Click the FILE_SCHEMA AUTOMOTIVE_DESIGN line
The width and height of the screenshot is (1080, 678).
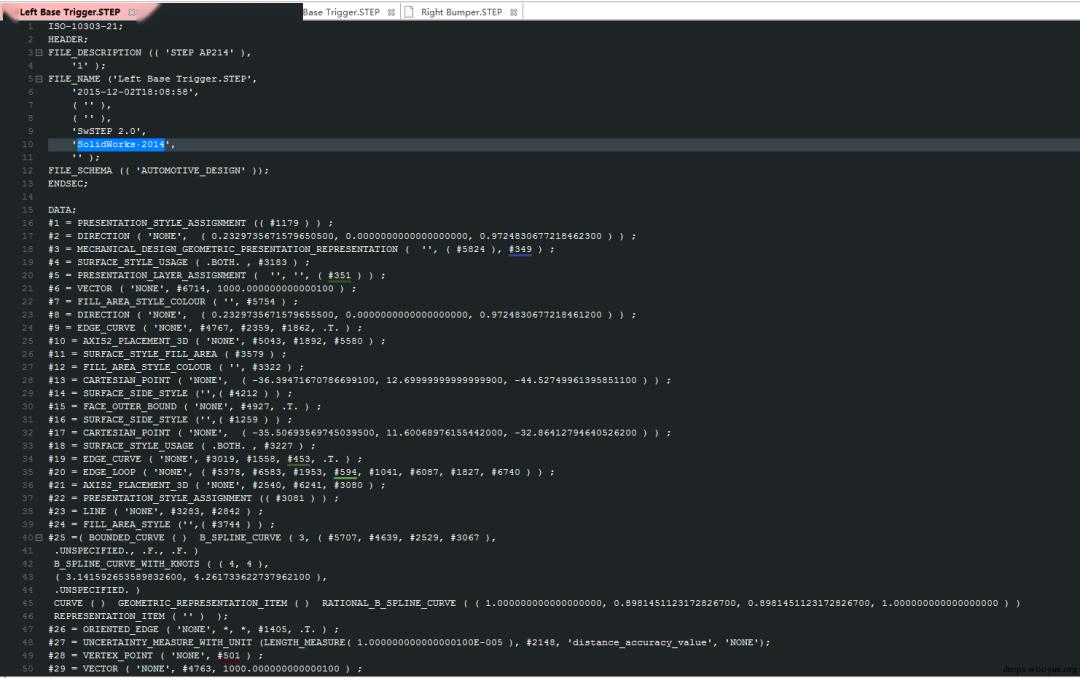click(x=158, y=170)
